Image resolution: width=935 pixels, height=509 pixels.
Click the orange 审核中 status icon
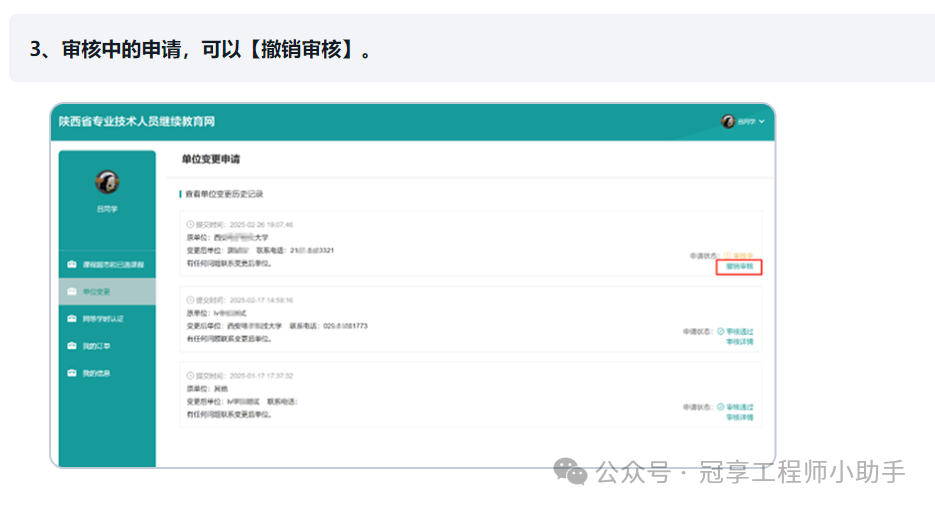[727, 256]
